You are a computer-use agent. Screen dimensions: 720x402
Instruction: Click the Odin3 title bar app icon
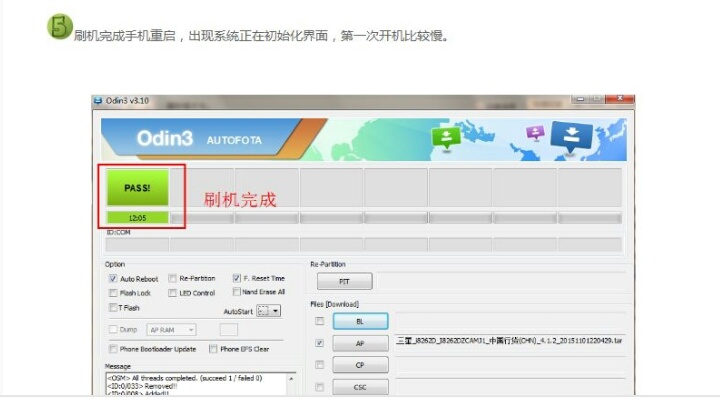(x=98, y=101)
